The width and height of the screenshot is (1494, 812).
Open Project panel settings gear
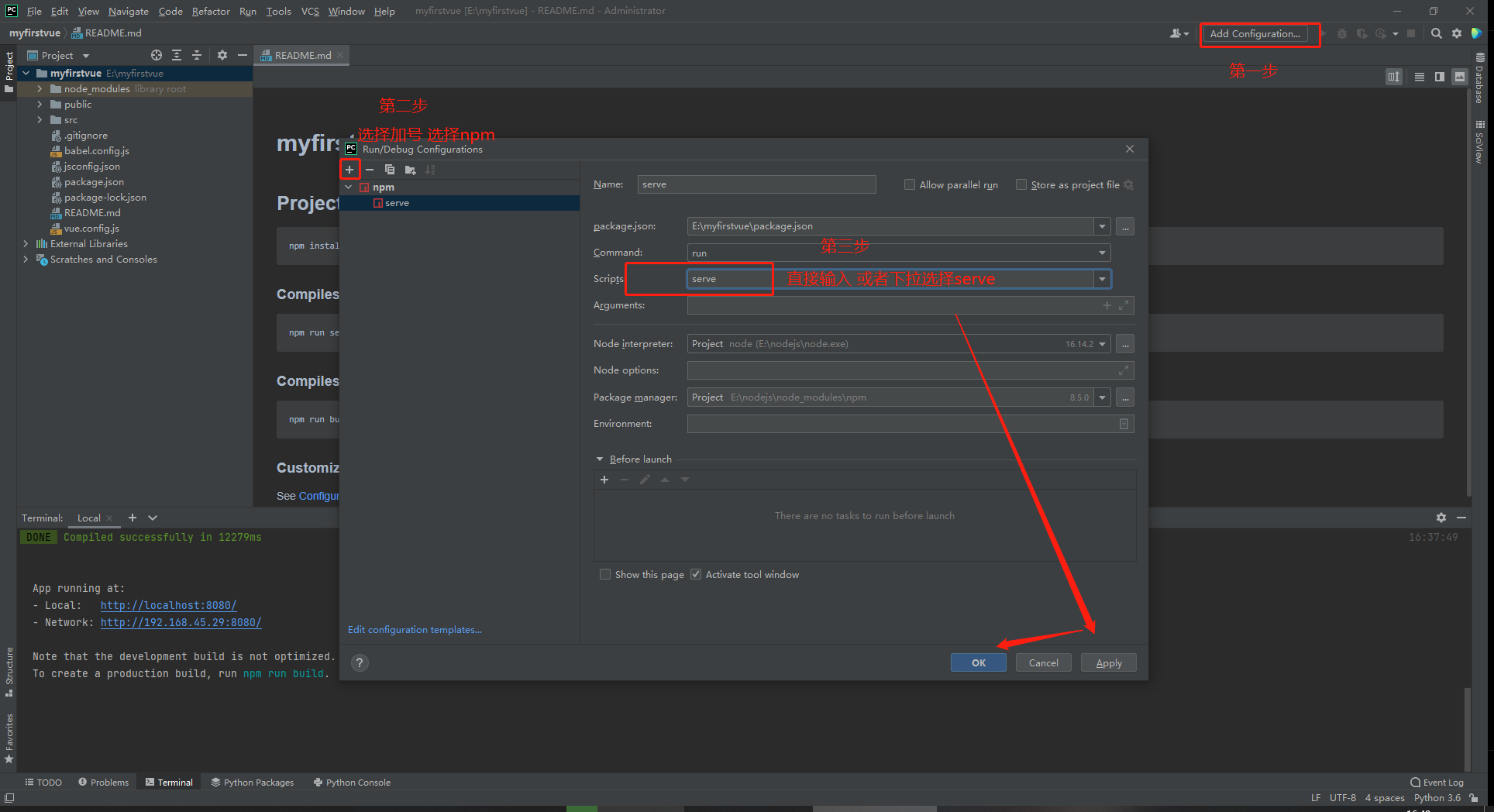tap(222, 55)
